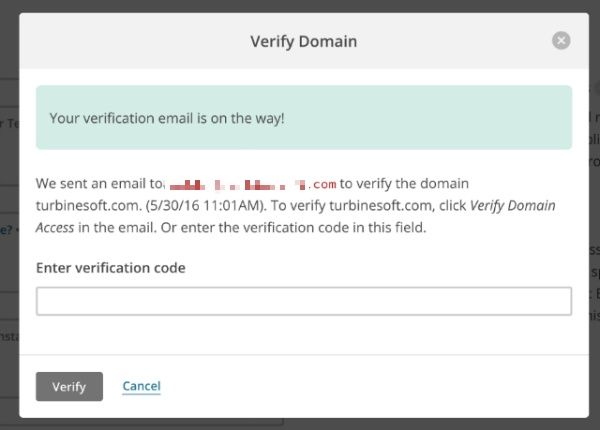The width and height of the screenshot is (600, 430).
Task: Click turbinesoft.com after 'To verify'
Action: pos(382,205)
